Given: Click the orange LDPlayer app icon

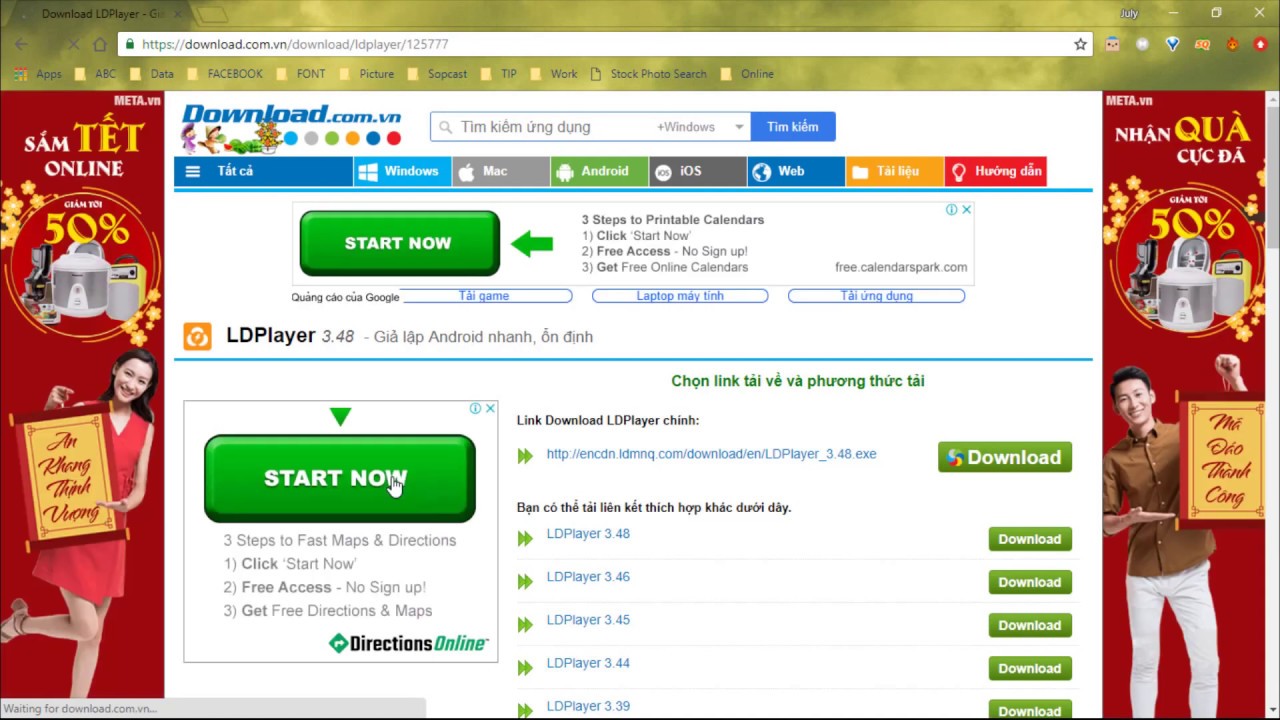Looking at the screenshot, I should click(x=197, y=336).
